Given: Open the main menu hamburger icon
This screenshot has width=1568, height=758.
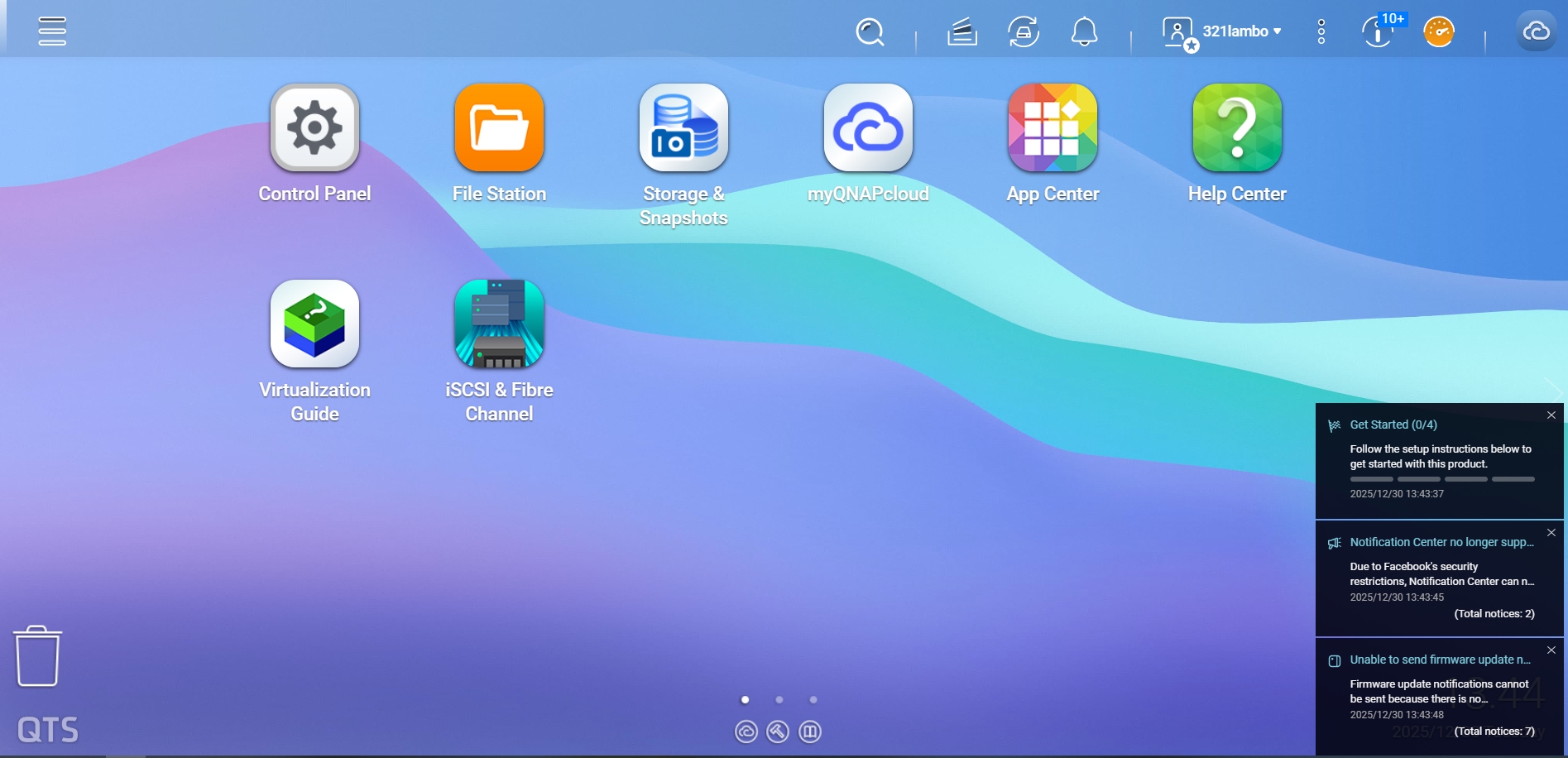Looking at the screenshot, I should [52, 31].
